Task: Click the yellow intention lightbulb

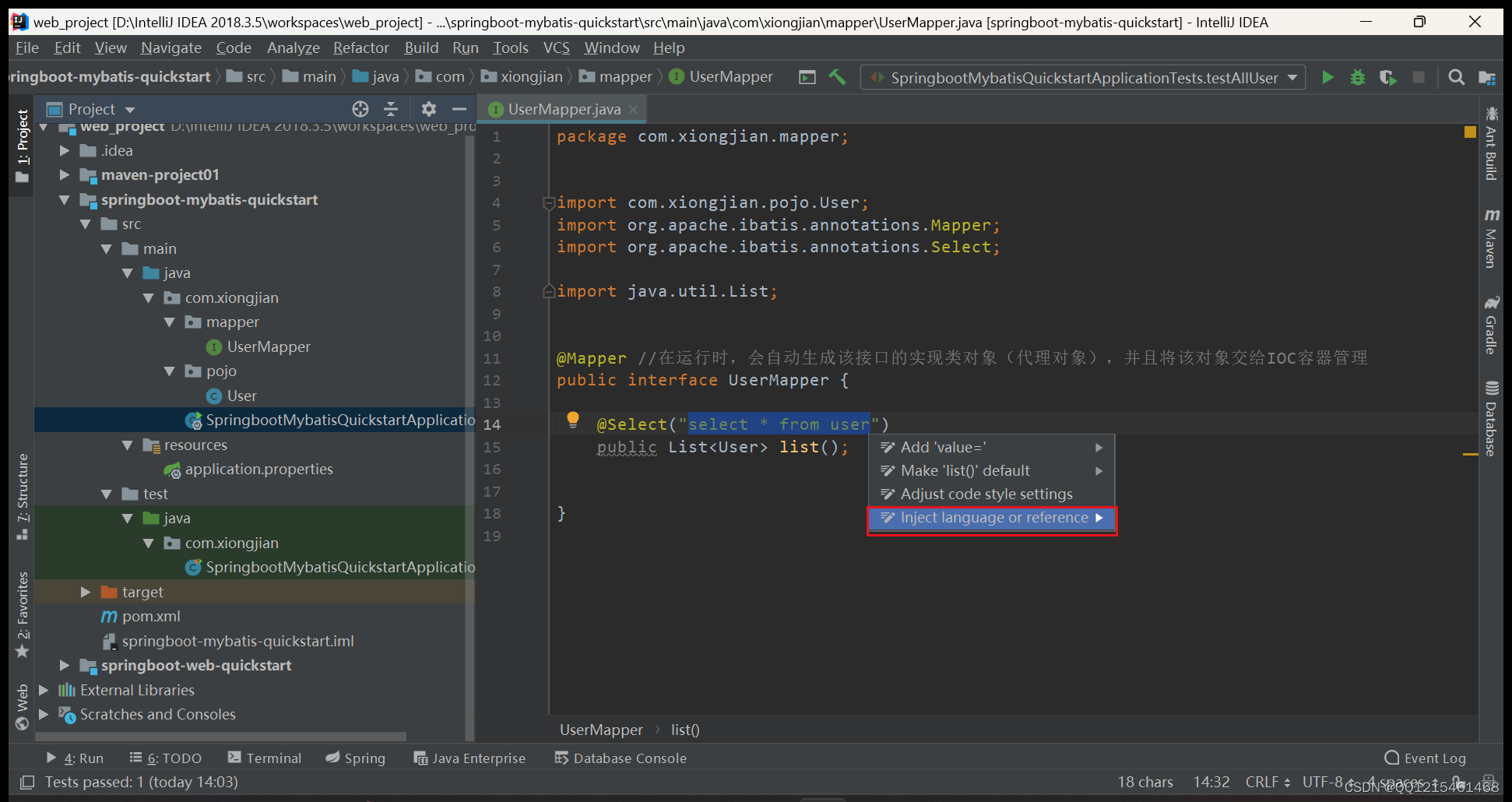Action: pos(573,420)
